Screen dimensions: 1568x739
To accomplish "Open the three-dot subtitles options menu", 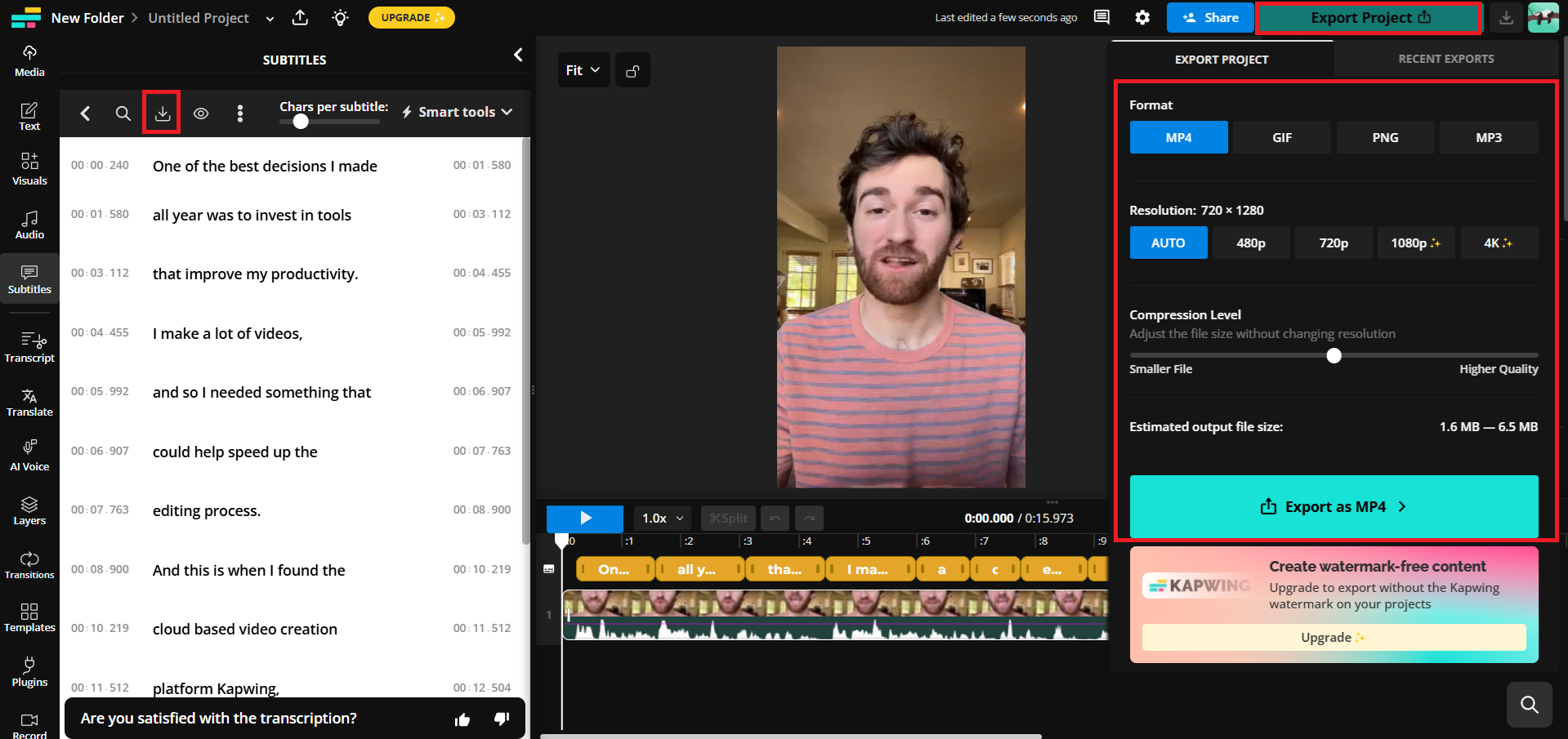I will coord(239,113).
